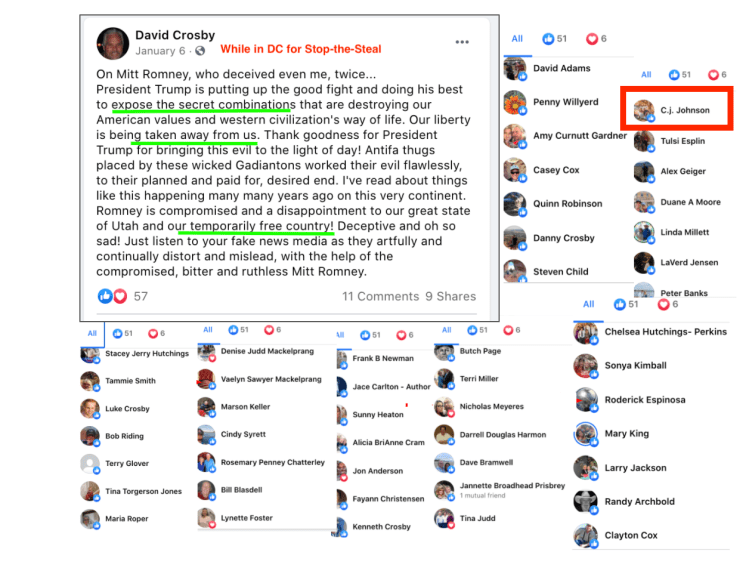Image resolution: width=749 pixels, height=574 pixels.
Task: Open Rosemary Penney Chatterley's profile name
Action: point(273,462)
